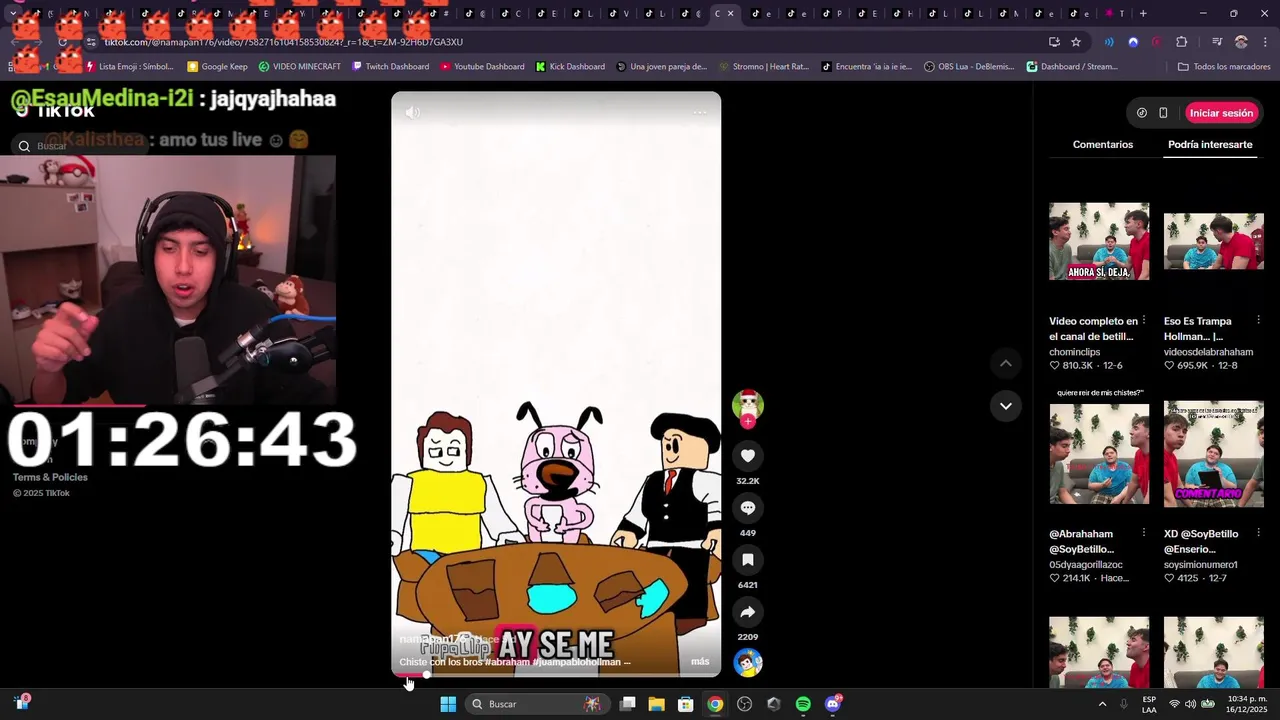1280x720 pixels.
Task: Open the 'OBS Lua - DeBlemis...' bookmark
Action: (x=970, y=67)
